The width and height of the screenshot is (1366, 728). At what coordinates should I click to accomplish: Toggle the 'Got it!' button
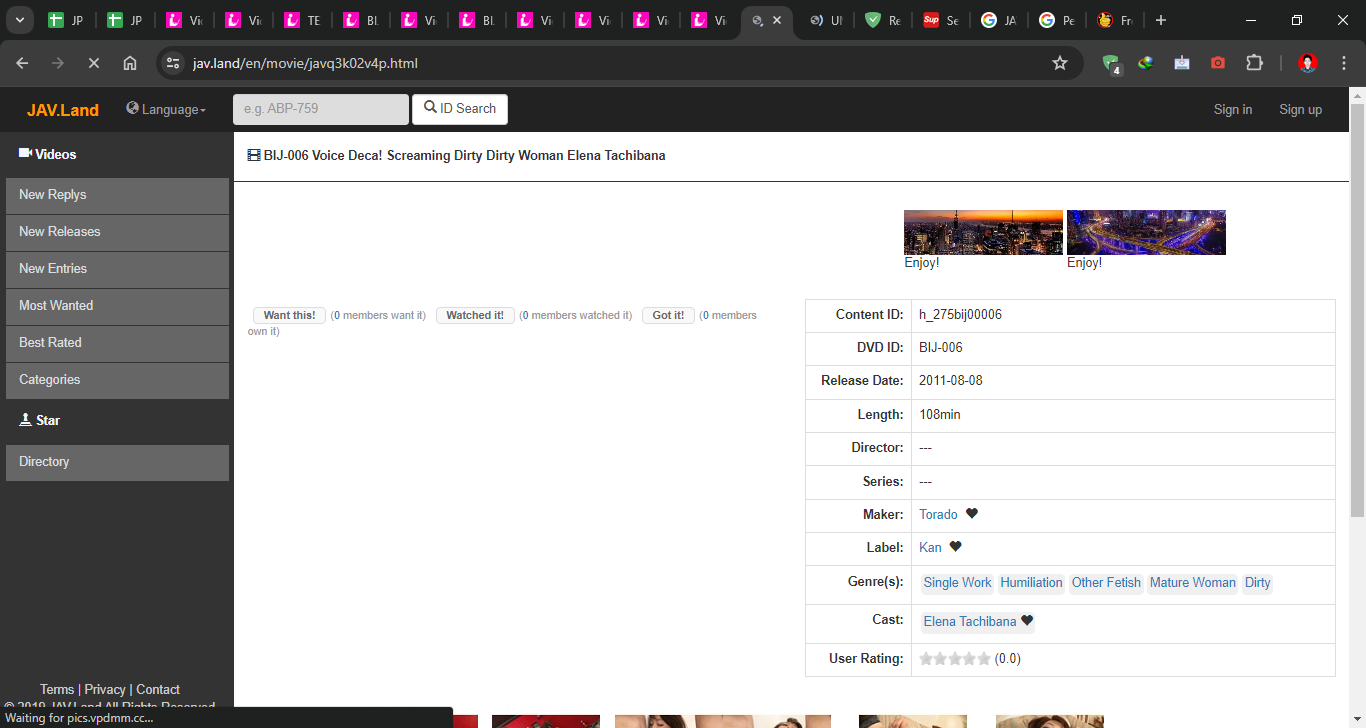(668, 315)
